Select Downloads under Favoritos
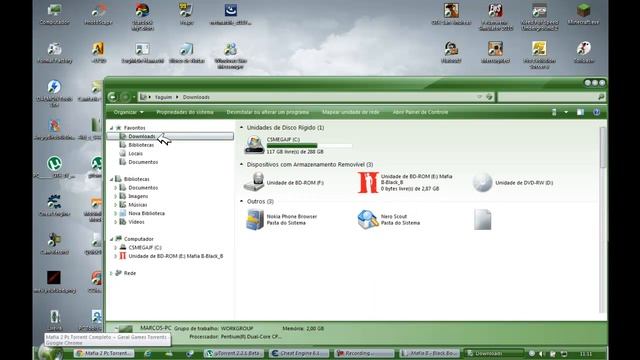This screenshot has height=360, width=640. [170, 136]
